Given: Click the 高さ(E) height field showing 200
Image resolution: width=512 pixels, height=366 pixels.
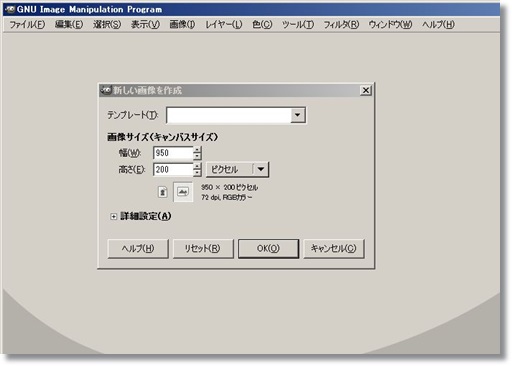Looking at the screenshot, I should (x=173, y=169).
